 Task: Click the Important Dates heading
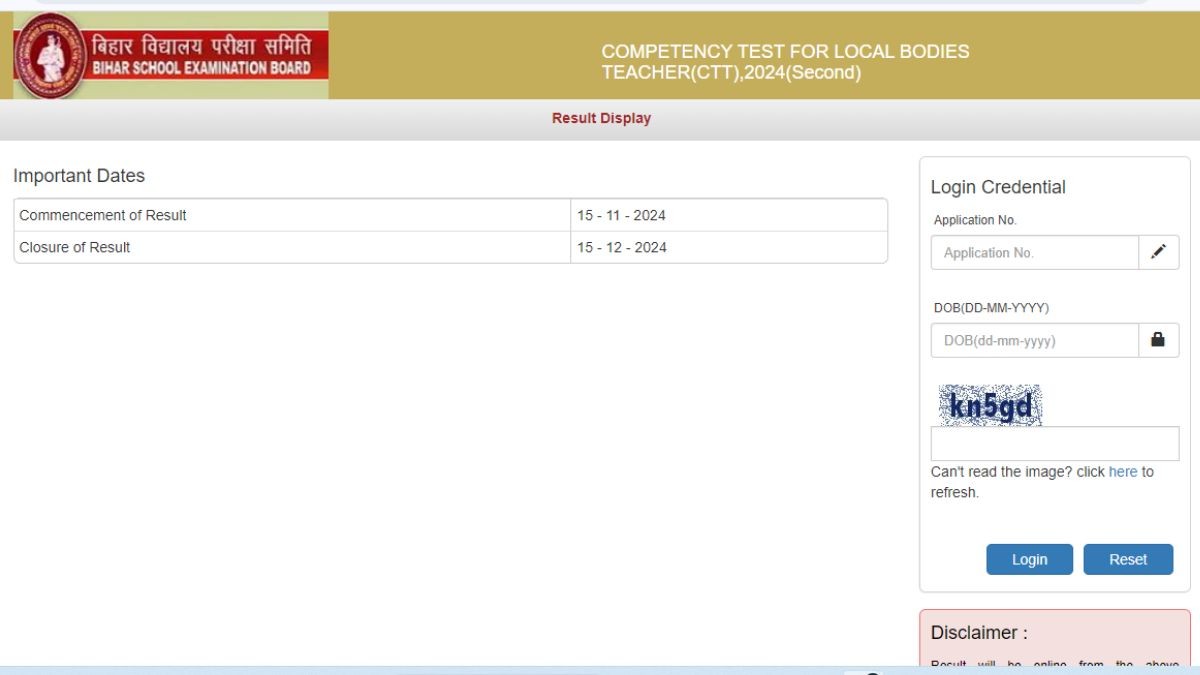79,176
